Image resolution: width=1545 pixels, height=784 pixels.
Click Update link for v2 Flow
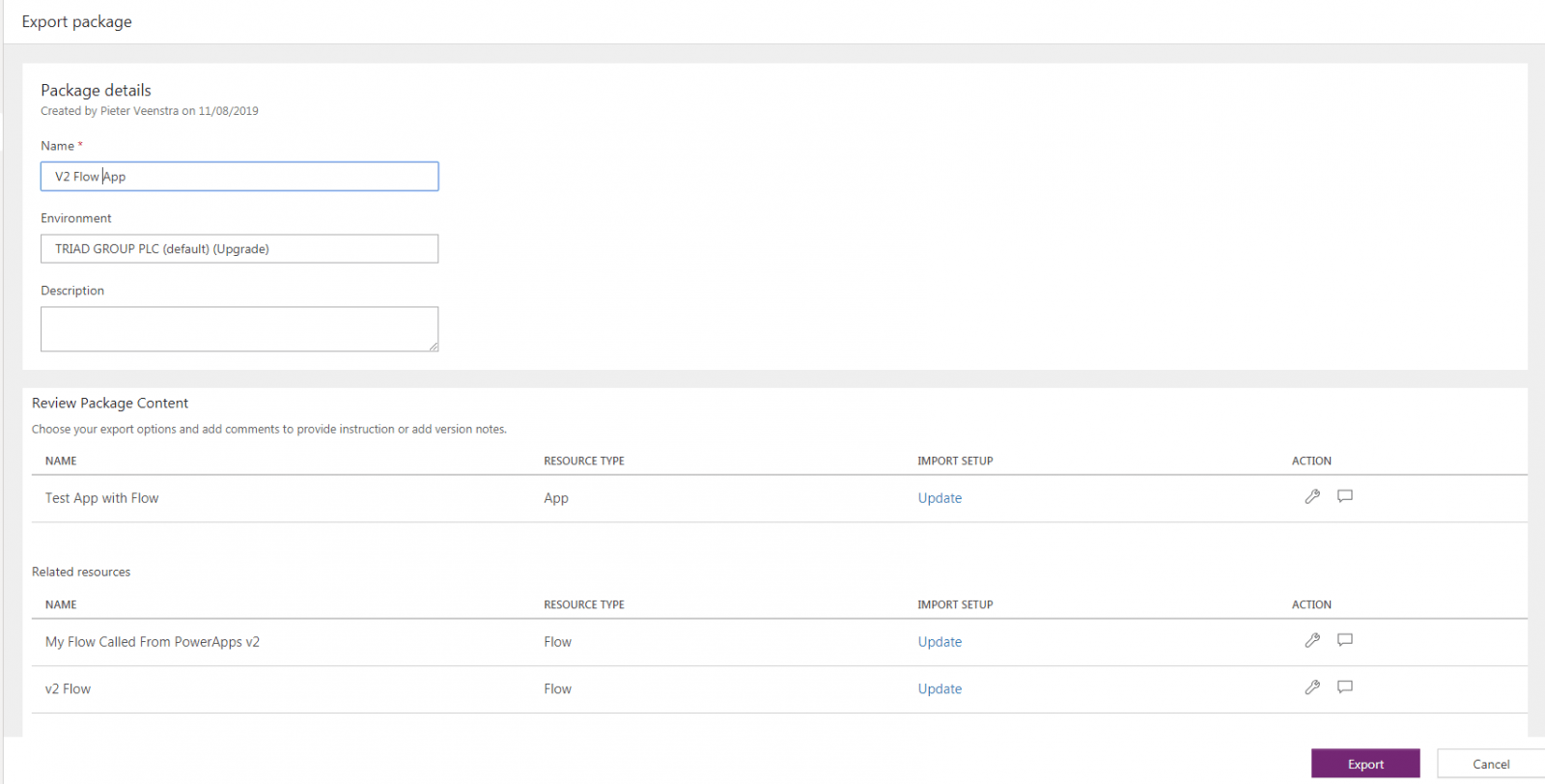940,689
